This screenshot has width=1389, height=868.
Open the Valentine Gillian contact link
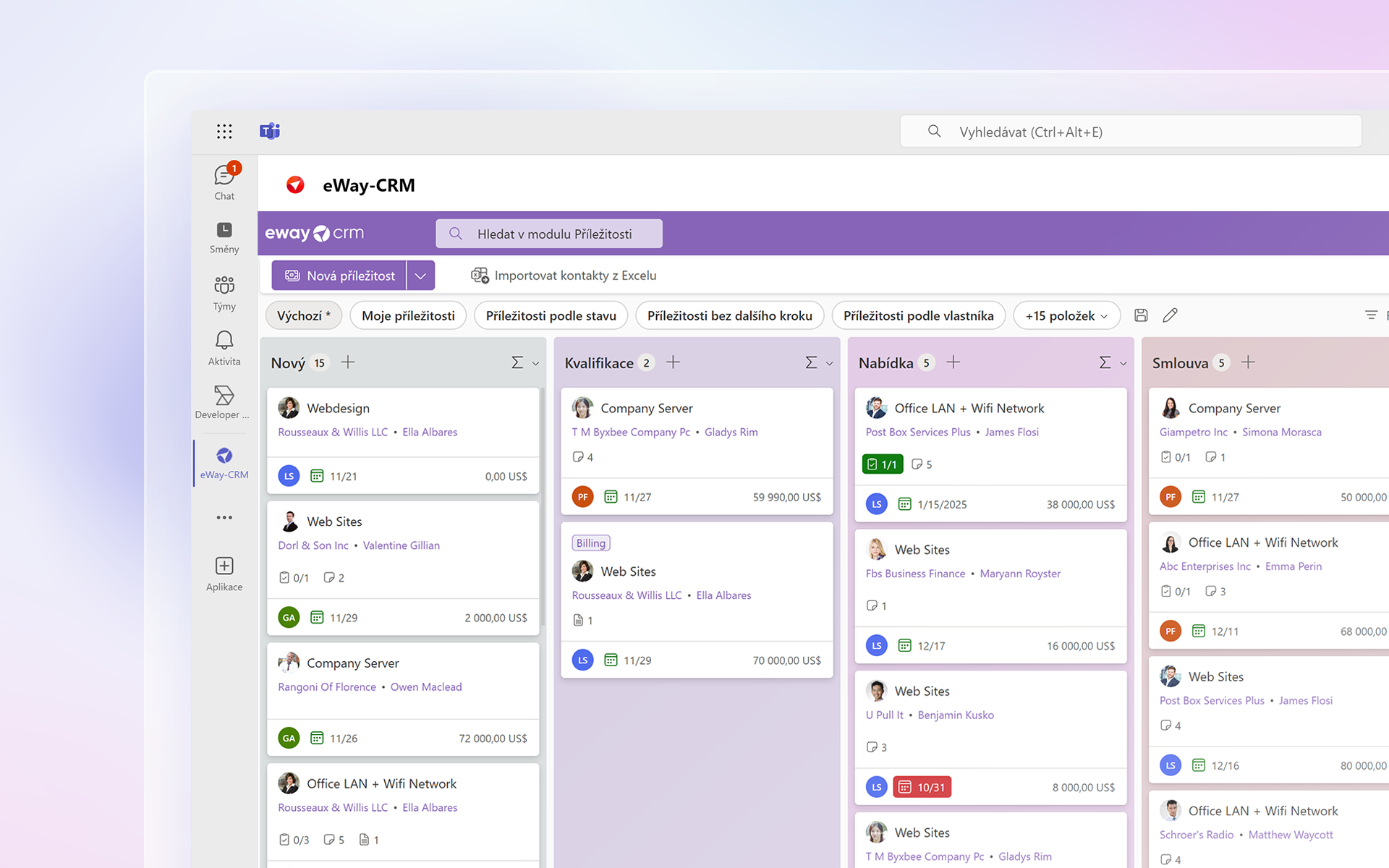click(401, 545)
